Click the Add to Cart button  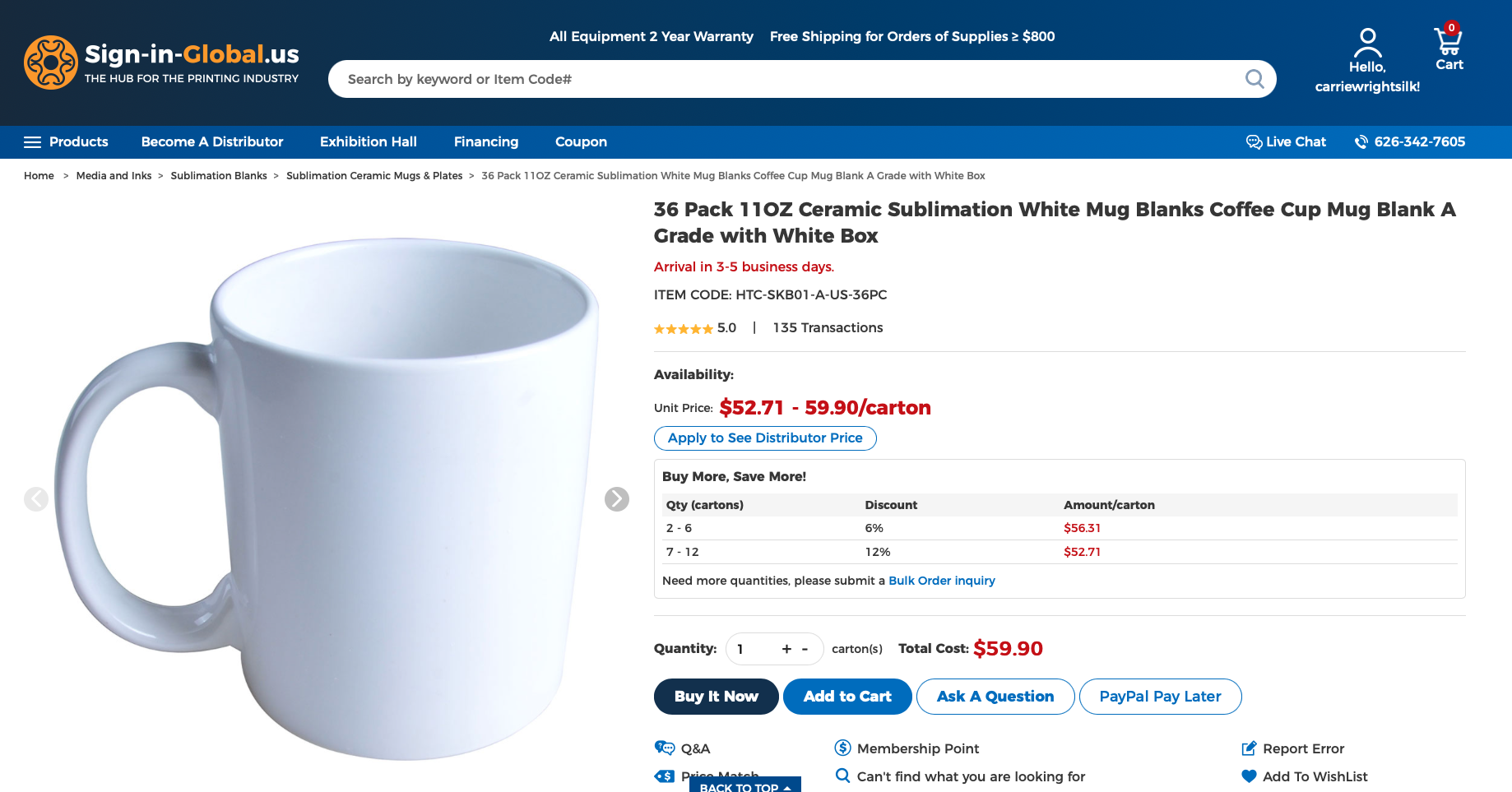(847, 697)
